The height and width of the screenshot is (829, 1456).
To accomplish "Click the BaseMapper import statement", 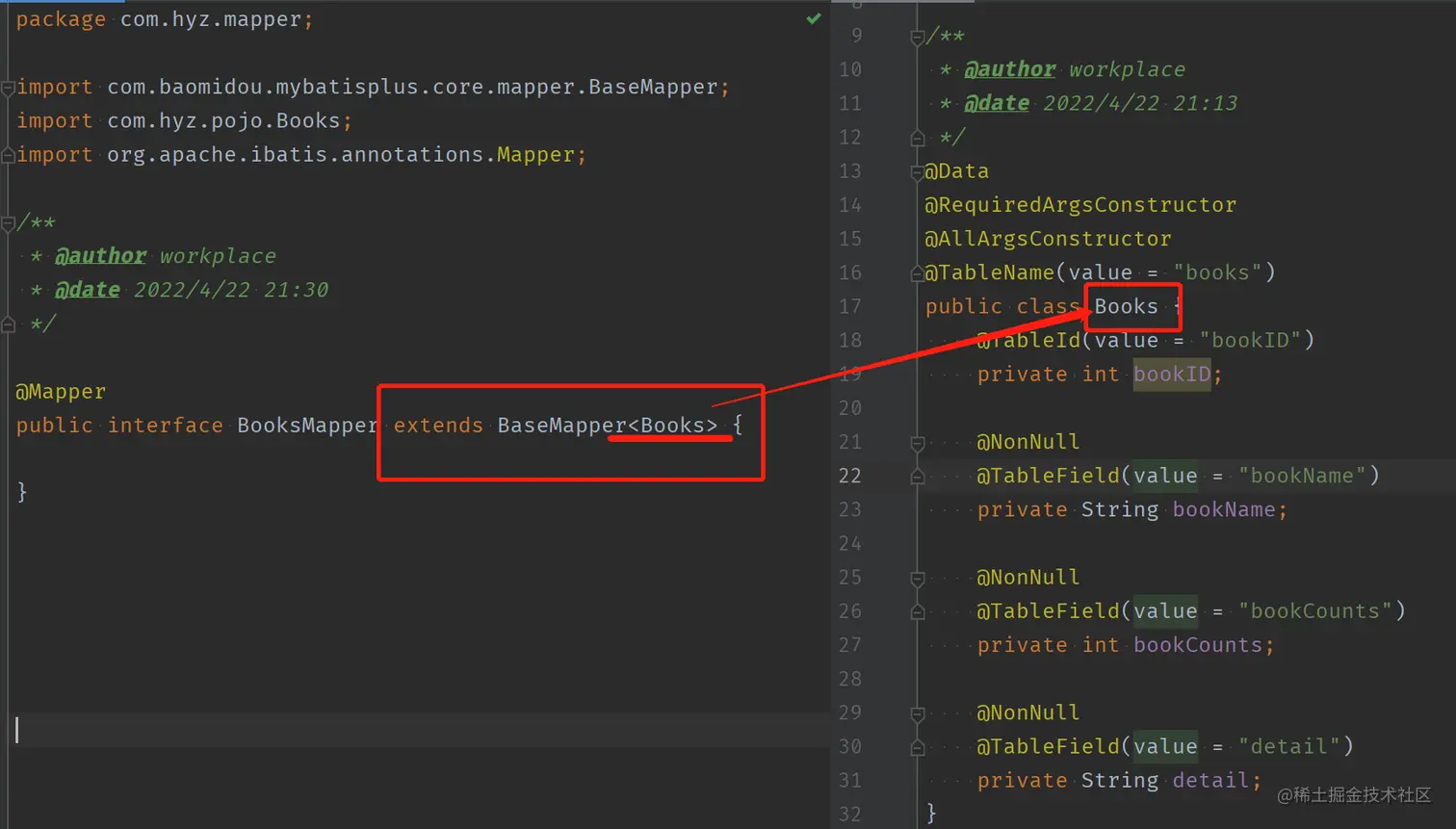I will pyautogui.click(x=373, y=87).
